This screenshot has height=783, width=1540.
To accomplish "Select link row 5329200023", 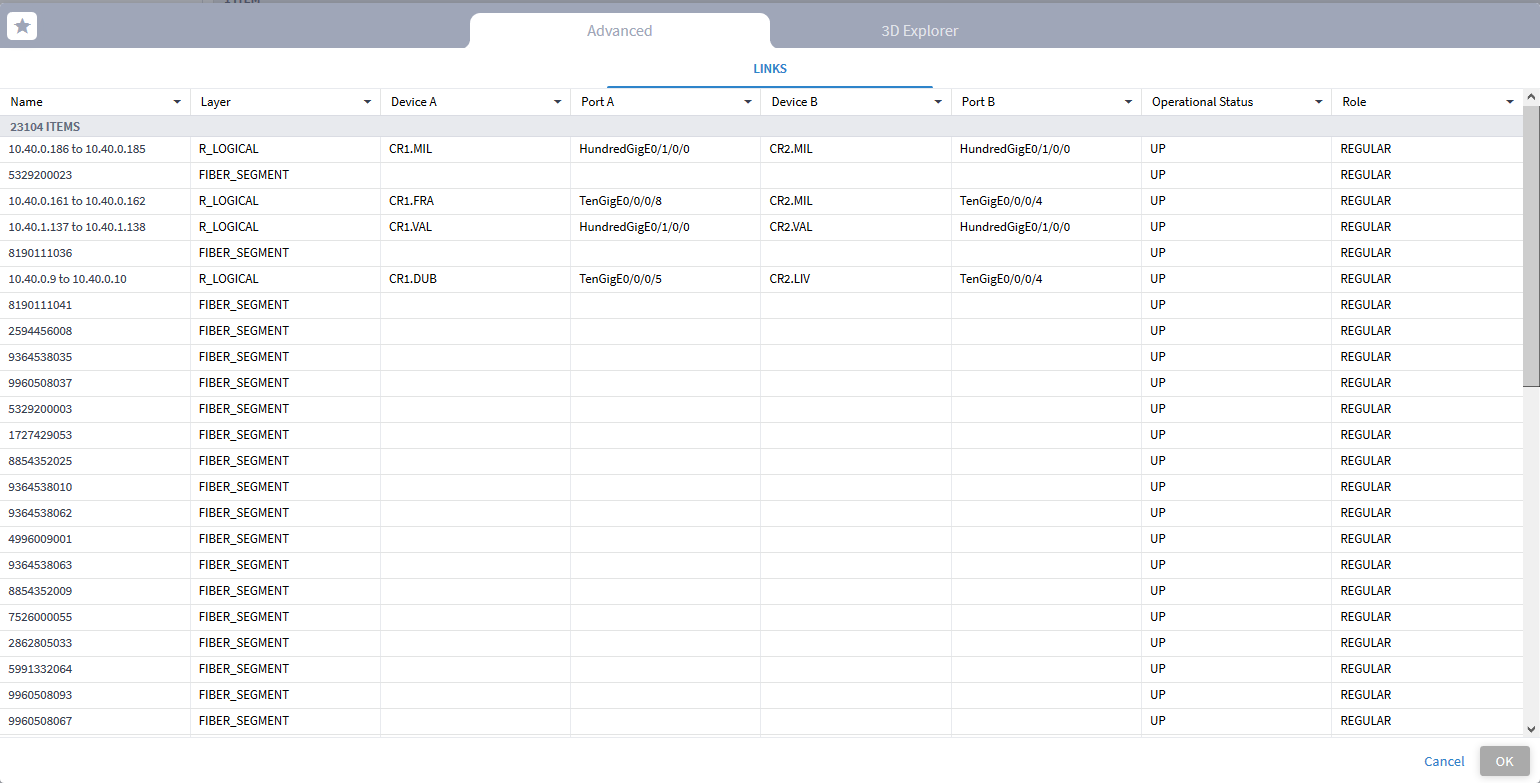I will 761,175.
